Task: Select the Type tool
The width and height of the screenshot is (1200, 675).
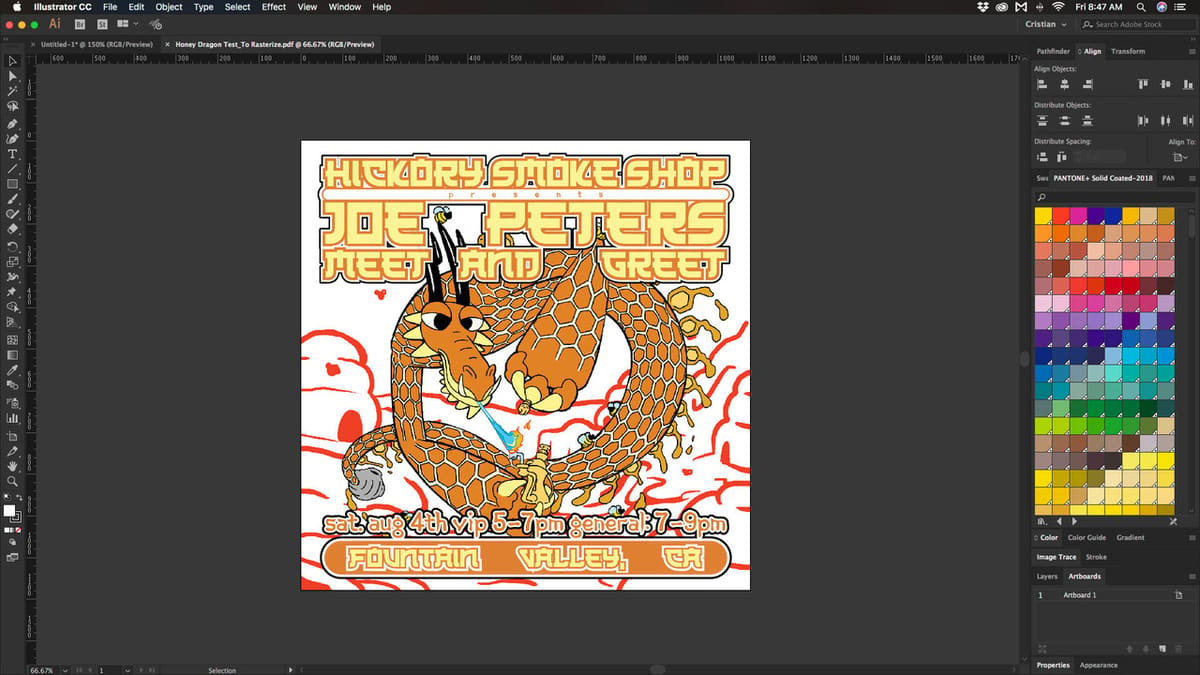Action: (12, 154)
